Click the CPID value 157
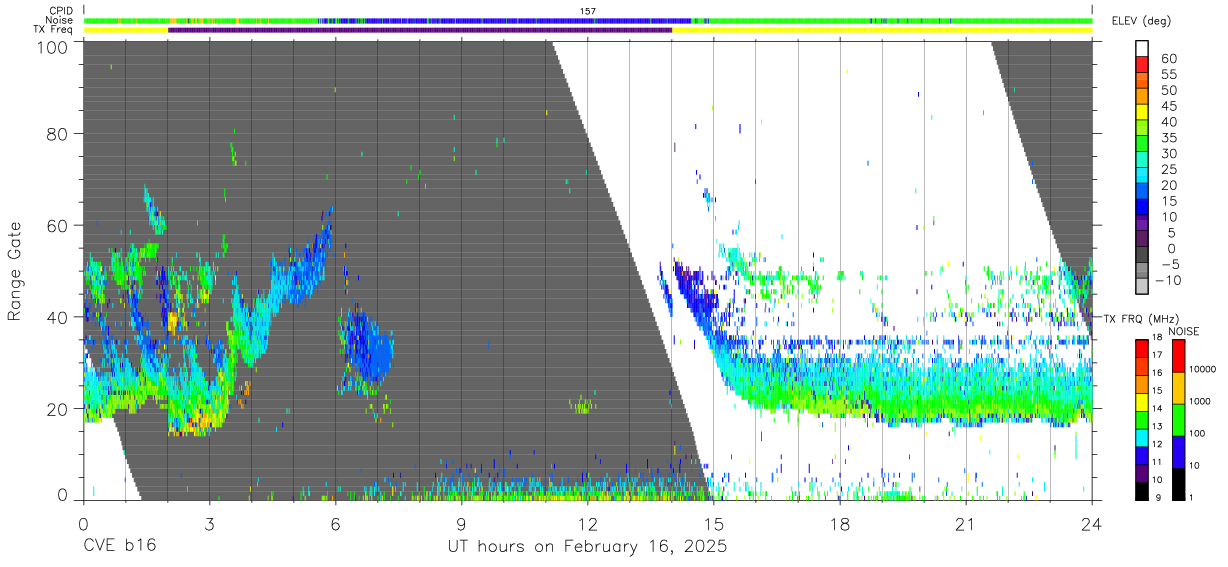 588,11
